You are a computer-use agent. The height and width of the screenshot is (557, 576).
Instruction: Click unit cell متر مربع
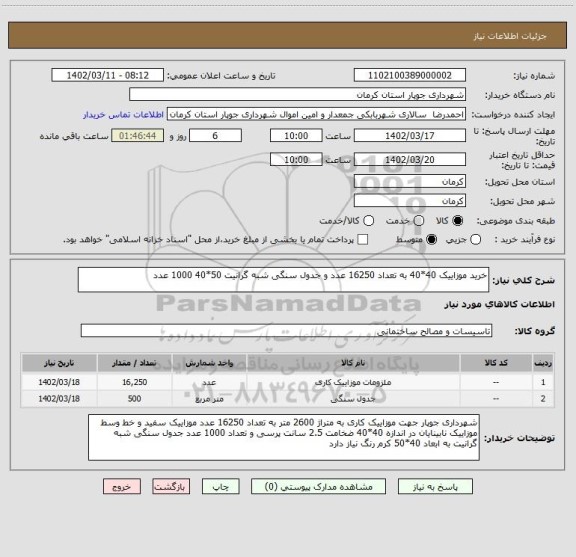[x=209, y=399]
